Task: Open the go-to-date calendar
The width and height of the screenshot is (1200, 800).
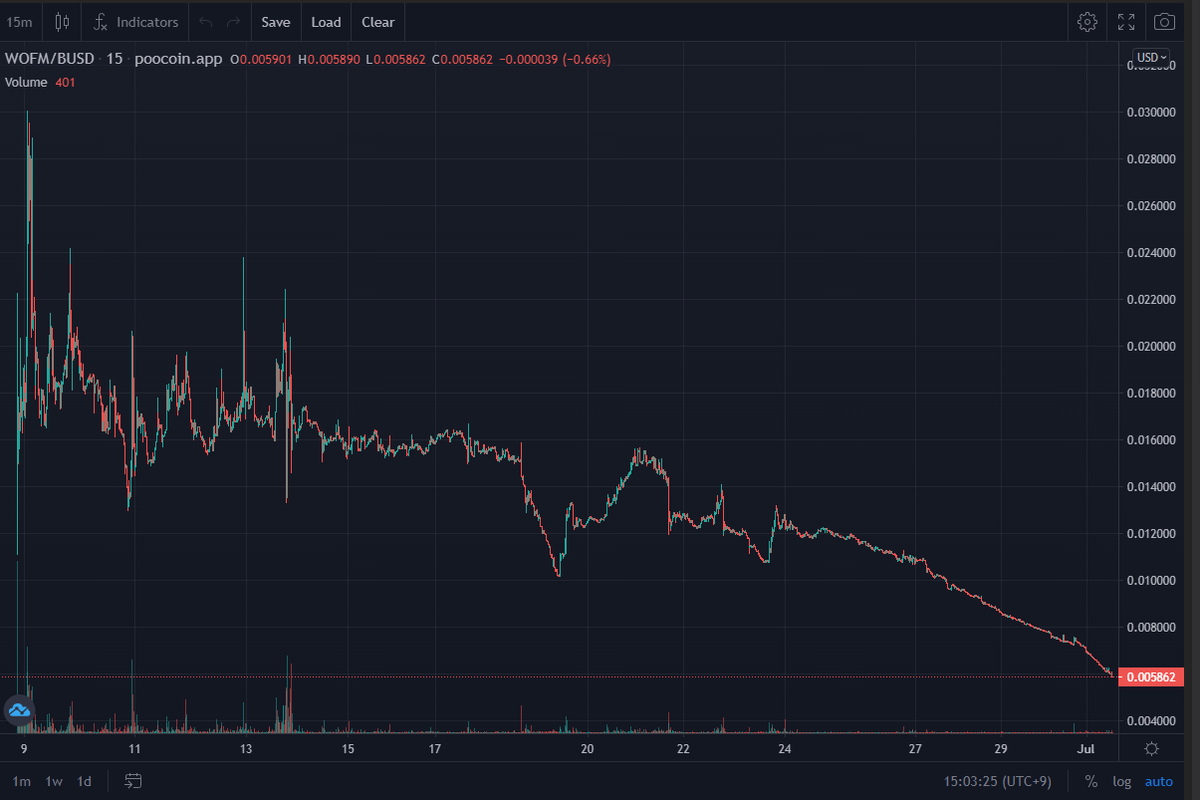Action: click(x=133, y=781)
